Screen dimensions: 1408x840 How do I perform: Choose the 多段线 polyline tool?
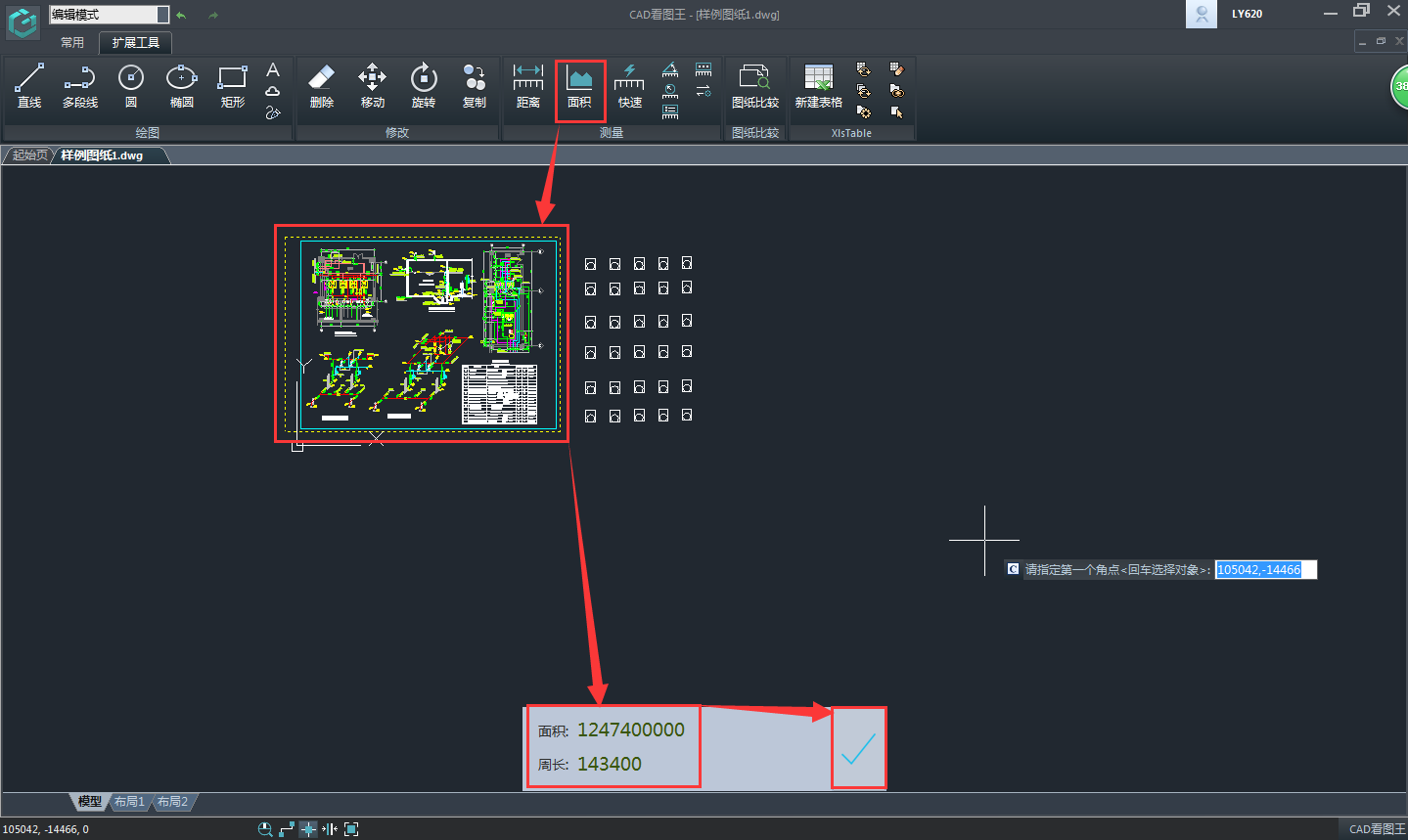[x=80, y=85]
